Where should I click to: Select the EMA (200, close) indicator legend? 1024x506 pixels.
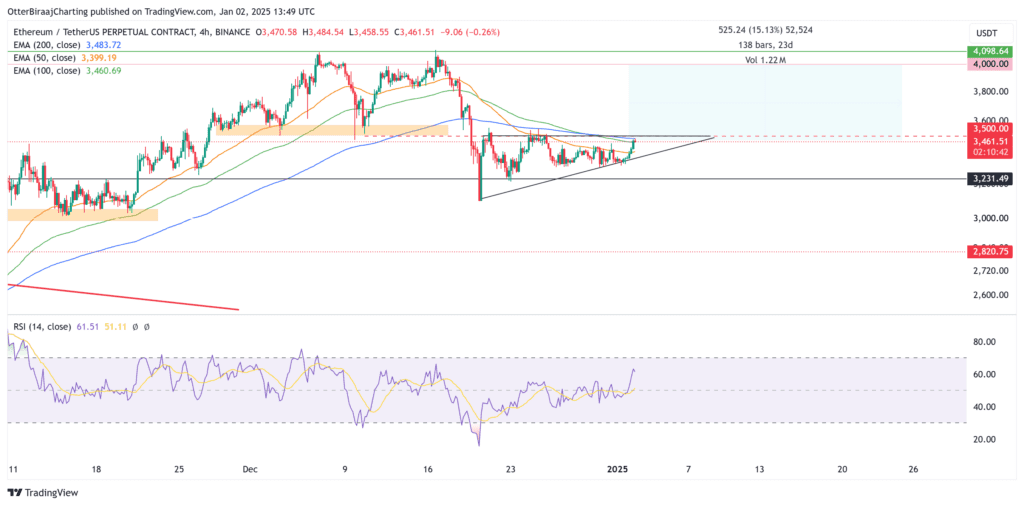click(65, 46)
